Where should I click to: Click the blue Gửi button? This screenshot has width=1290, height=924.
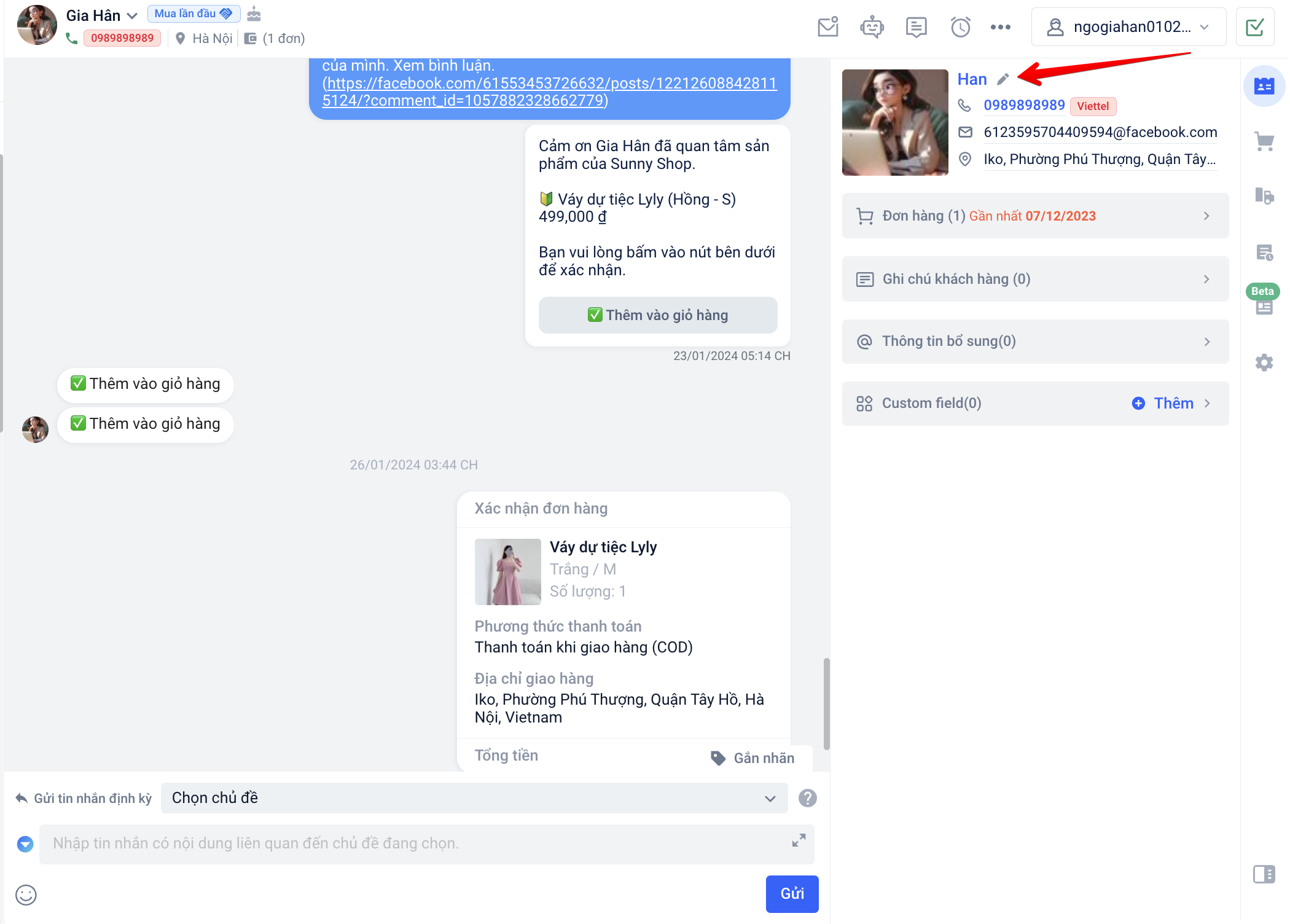pos(791,893)
